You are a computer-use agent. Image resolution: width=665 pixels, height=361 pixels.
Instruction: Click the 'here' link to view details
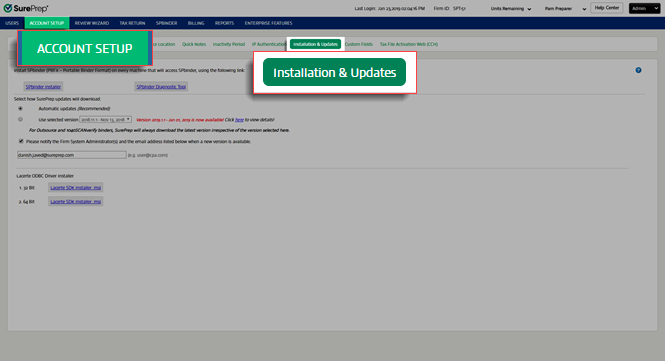pos(239,120)
